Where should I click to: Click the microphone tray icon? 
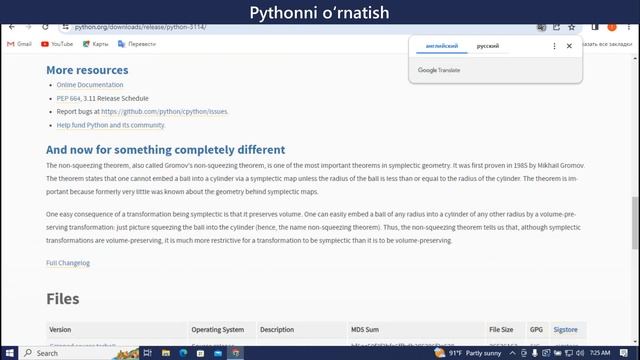click(x=535, y=353)
